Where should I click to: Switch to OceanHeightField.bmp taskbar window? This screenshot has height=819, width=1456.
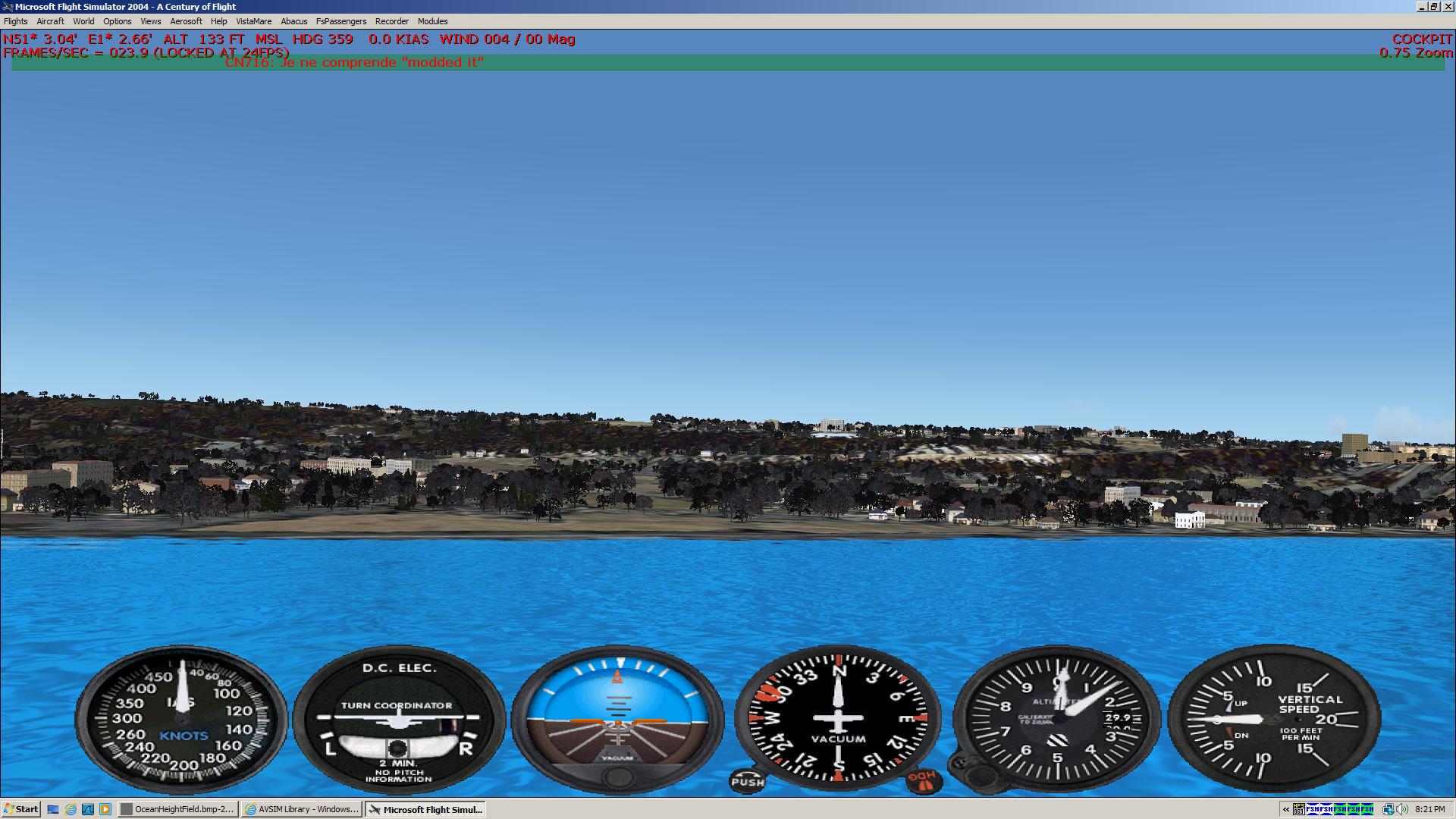(x=178, y=809)
